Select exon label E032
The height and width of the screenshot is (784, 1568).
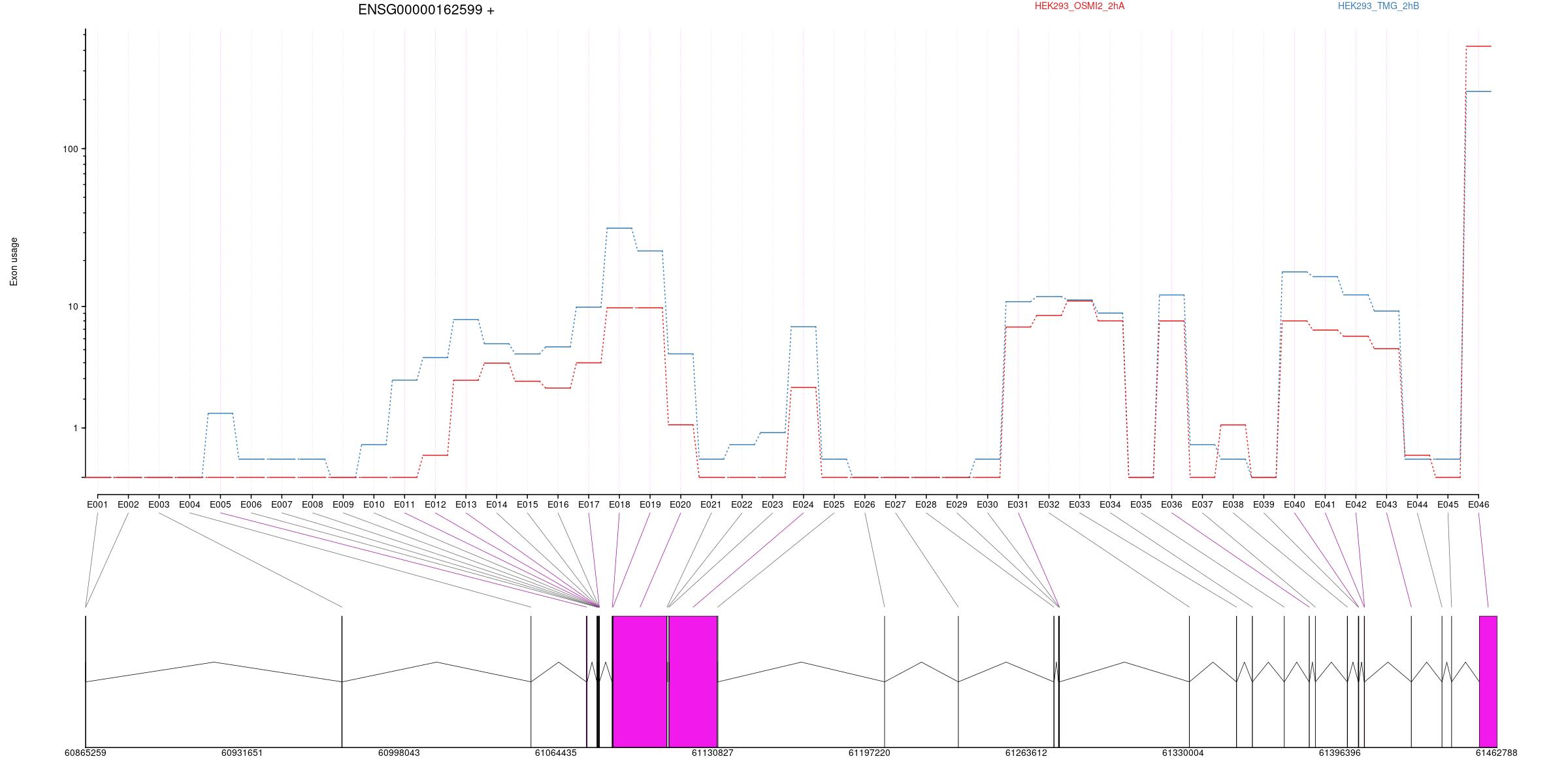[x=1049, y=504]
